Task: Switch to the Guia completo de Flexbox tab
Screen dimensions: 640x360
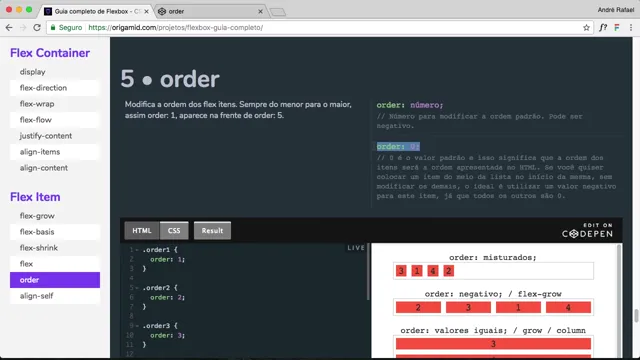Action: click(x=96, y=11)
